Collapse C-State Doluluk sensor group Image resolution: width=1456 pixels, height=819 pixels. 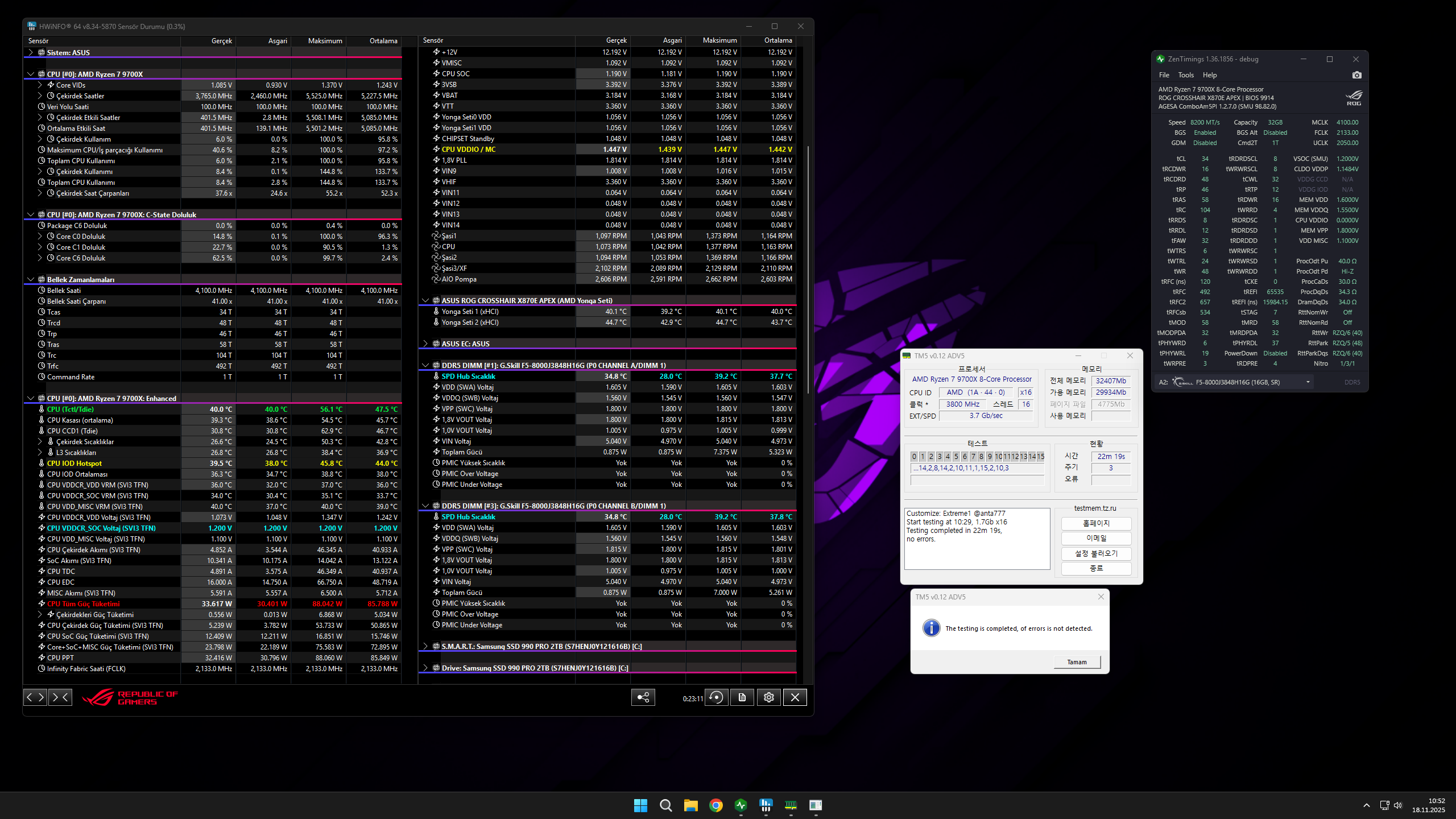pyautogui.click(x=30, y=215)
